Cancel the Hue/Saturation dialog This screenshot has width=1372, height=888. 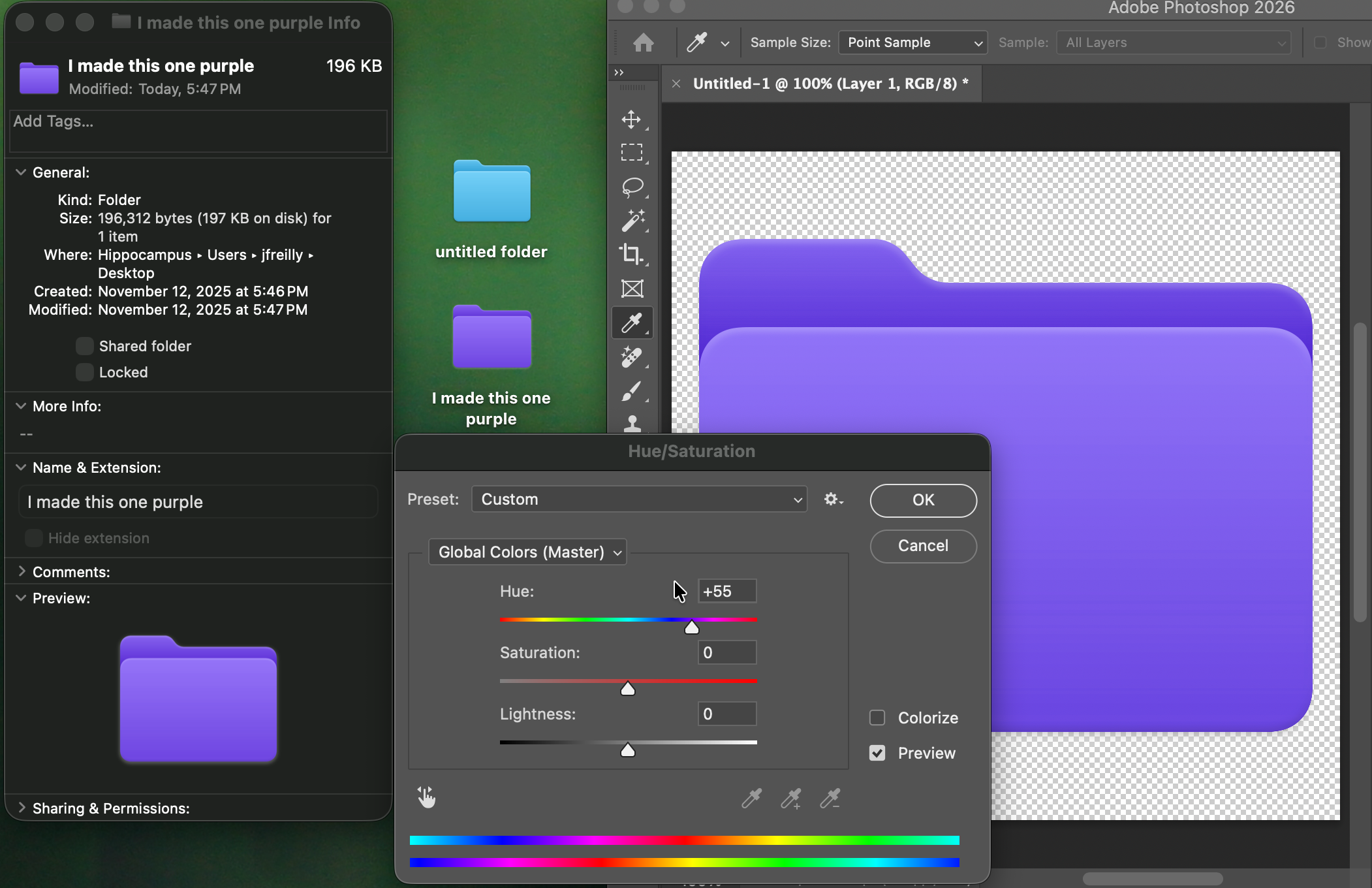[923, 546]
